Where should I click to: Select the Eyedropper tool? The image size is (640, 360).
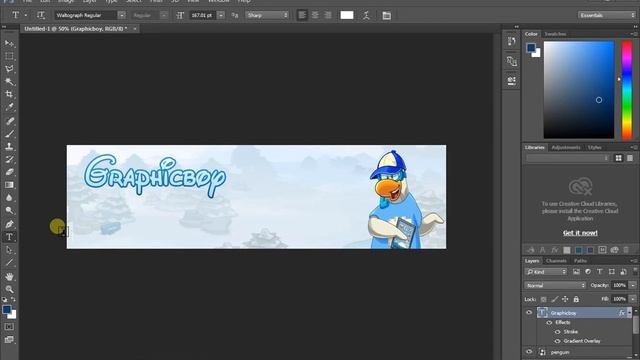pyautogui.click(x=9, y=107)
